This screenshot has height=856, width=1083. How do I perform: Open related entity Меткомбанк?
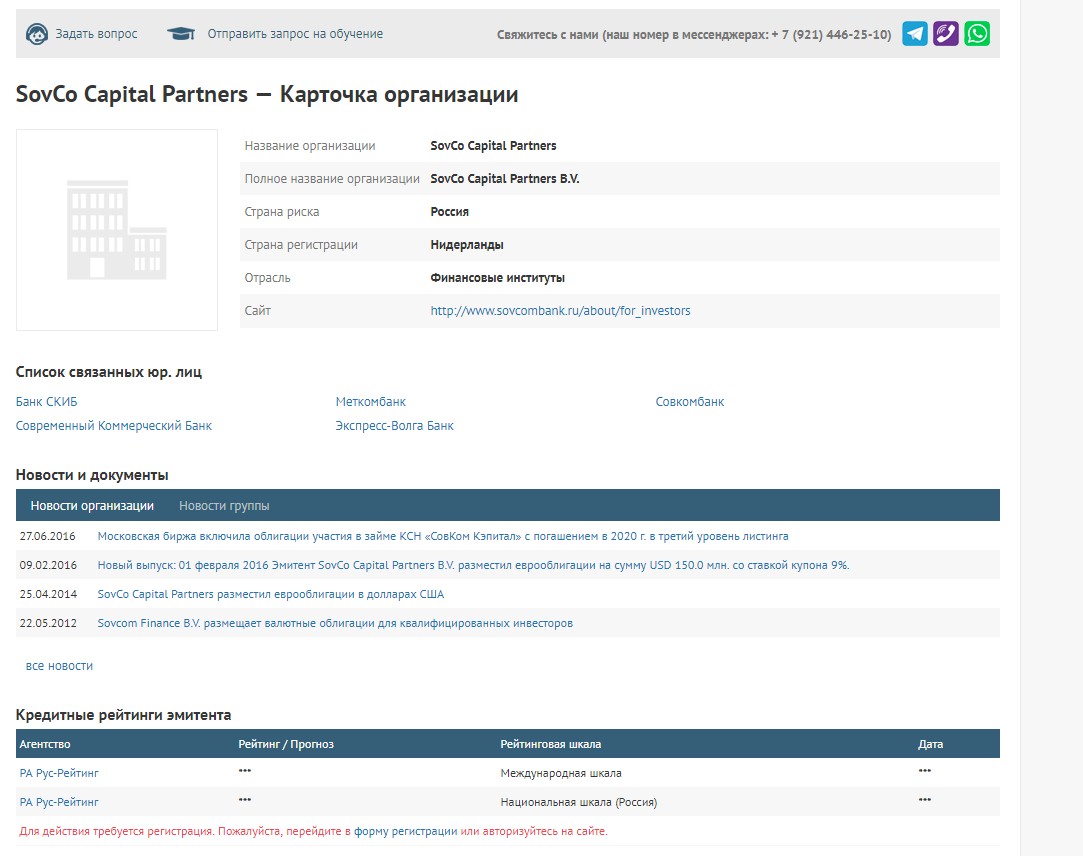370,401
